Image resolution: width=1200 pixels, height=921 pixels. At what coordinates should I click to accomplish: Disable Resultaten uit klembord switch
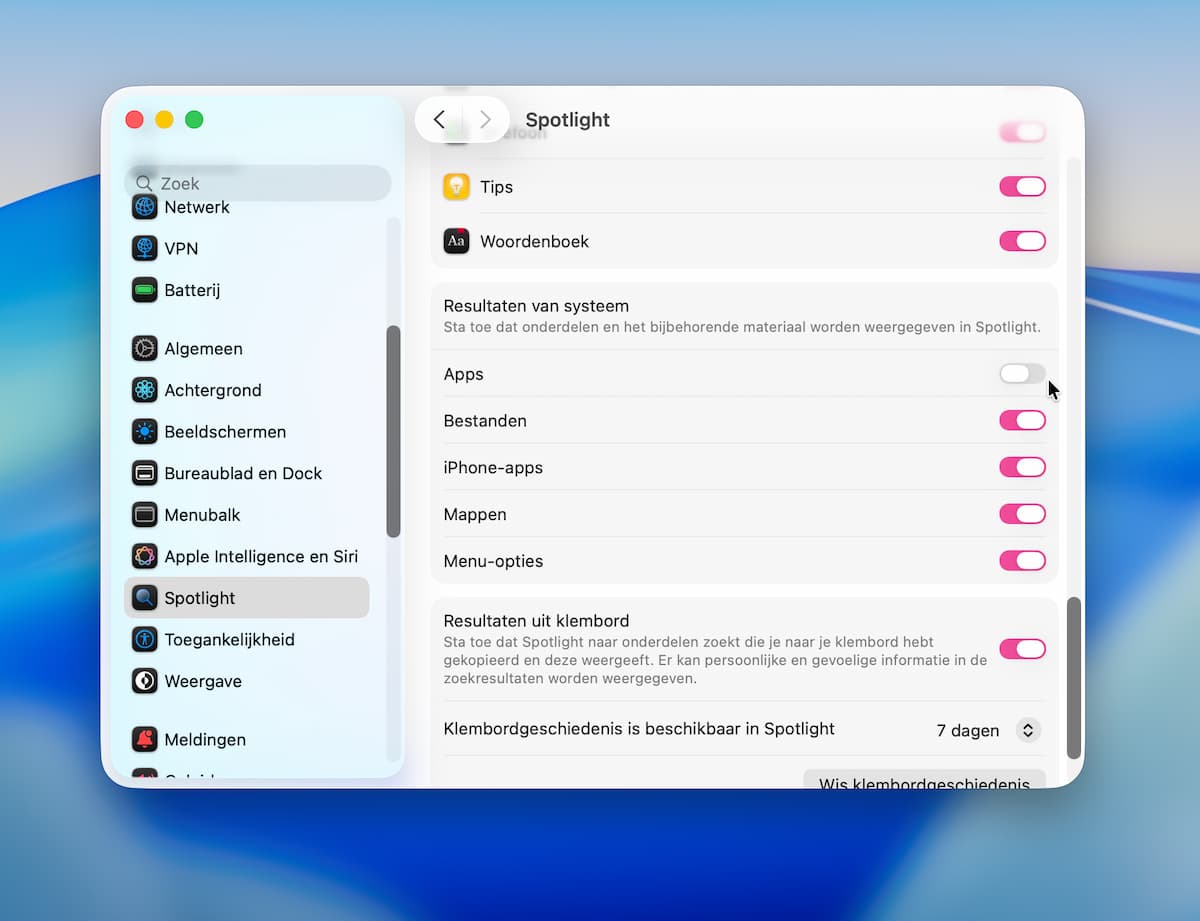1022,649
